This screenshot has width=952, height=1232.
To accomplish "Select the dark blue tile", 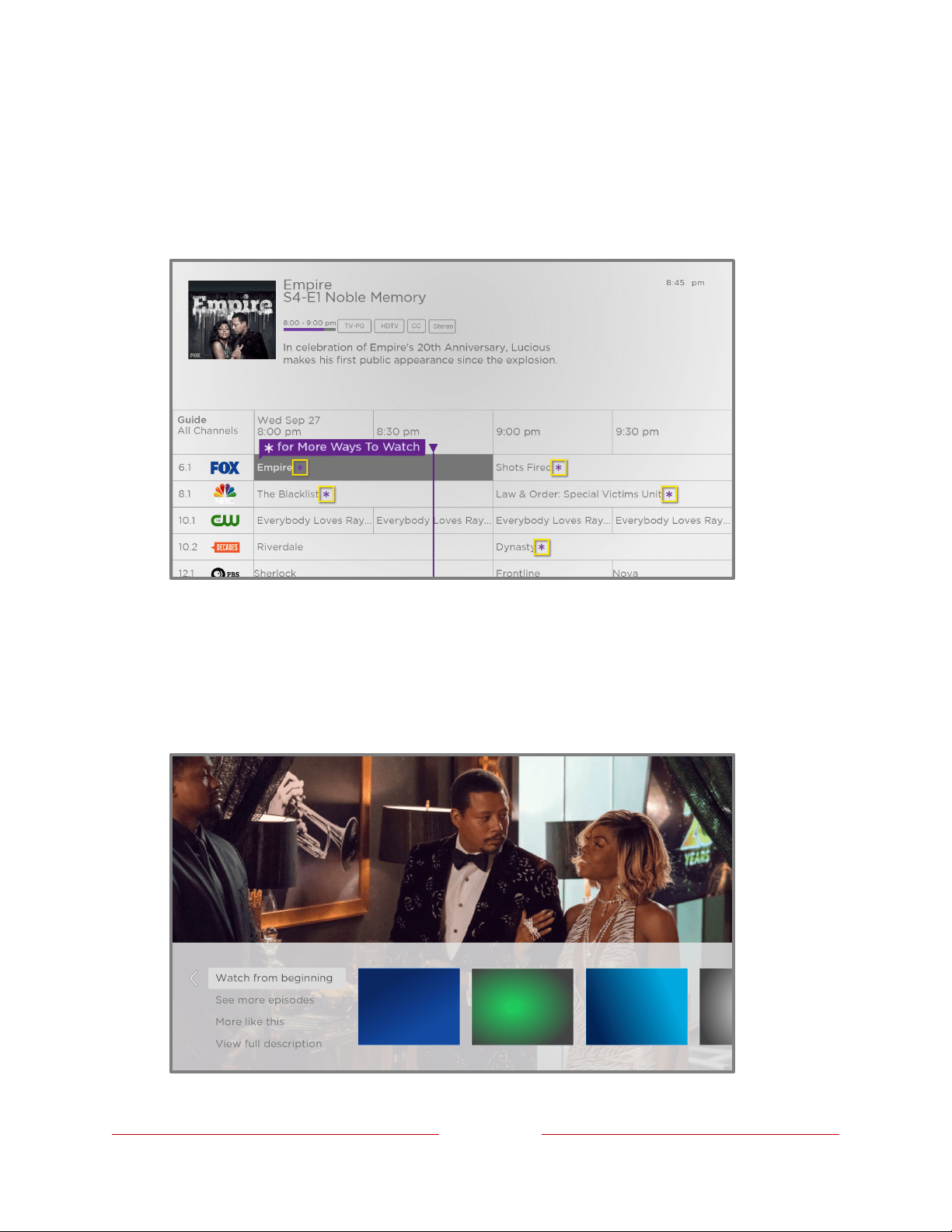I will click(409, 1007).
